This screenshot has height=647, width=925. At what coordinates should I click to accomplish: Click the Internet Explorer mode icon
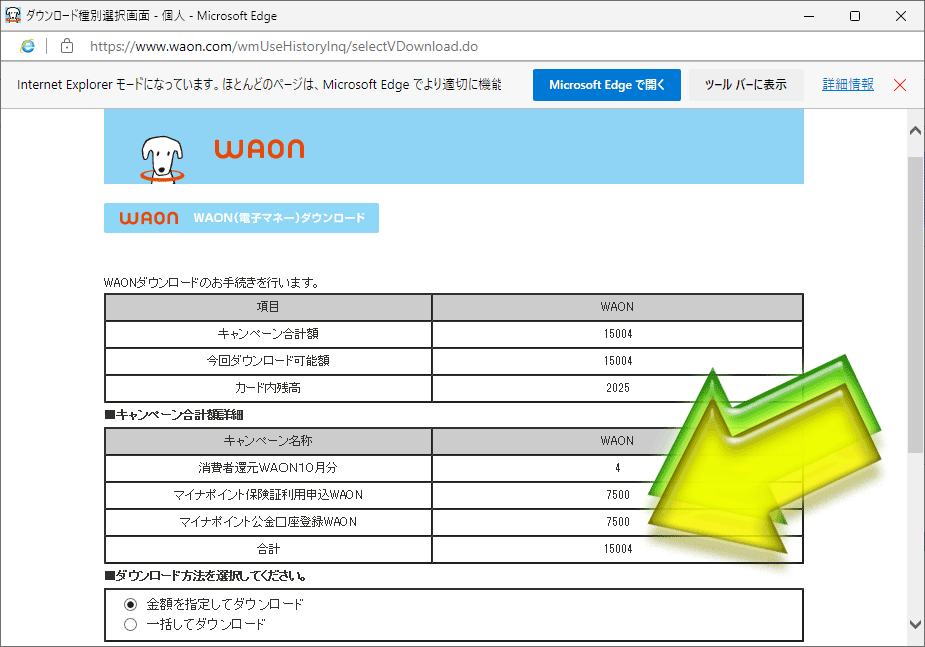click(x=27, y=46)
